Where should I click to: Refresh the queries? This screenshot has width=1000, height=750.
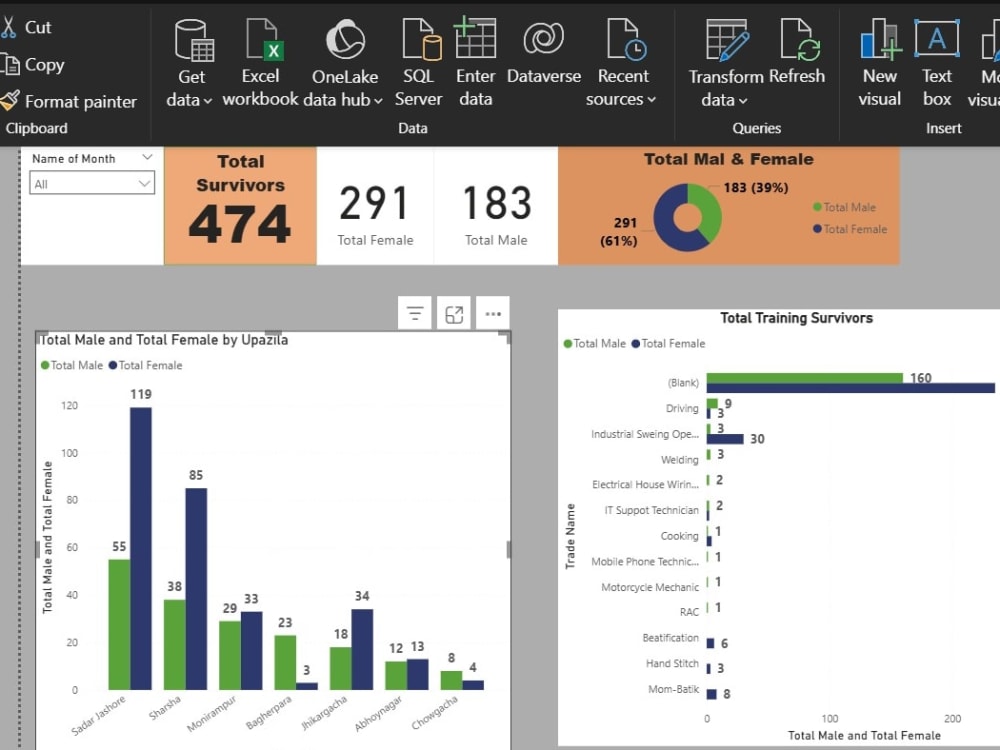coord(797,53)
